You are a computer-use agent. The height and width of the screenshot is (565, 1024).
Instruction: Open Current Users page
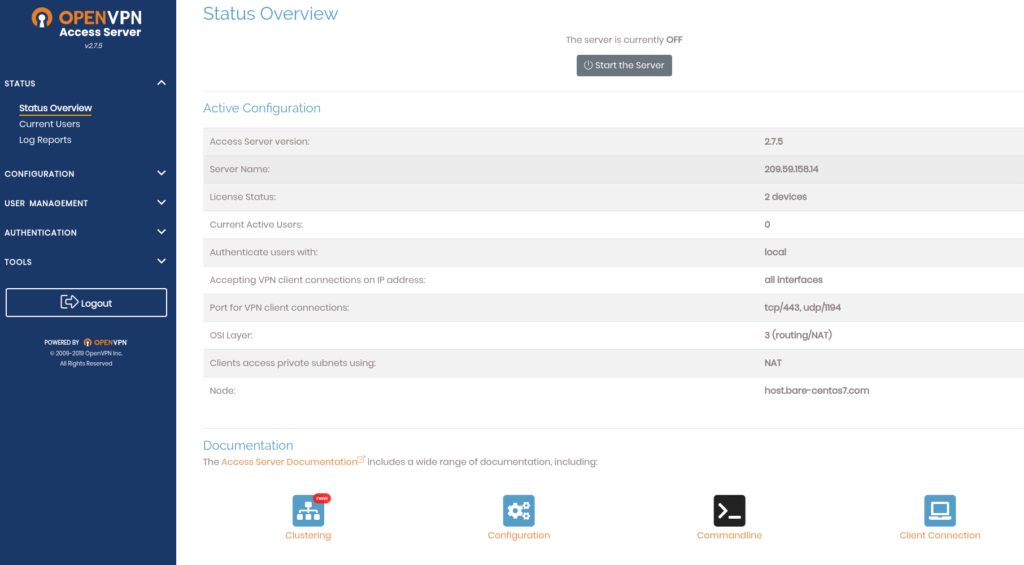point(49,124)
